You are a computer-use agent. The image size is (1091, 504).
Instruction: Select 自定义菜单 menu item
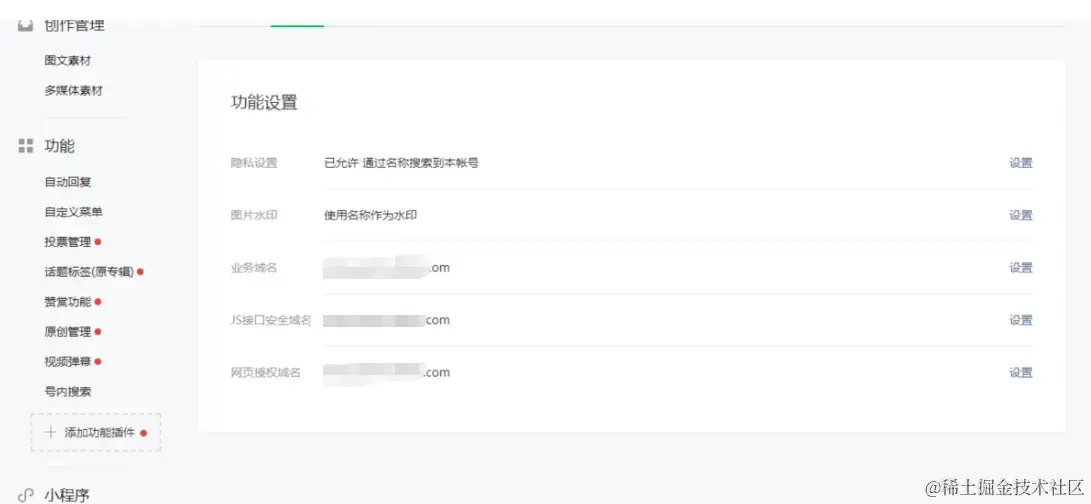point(73,212)
